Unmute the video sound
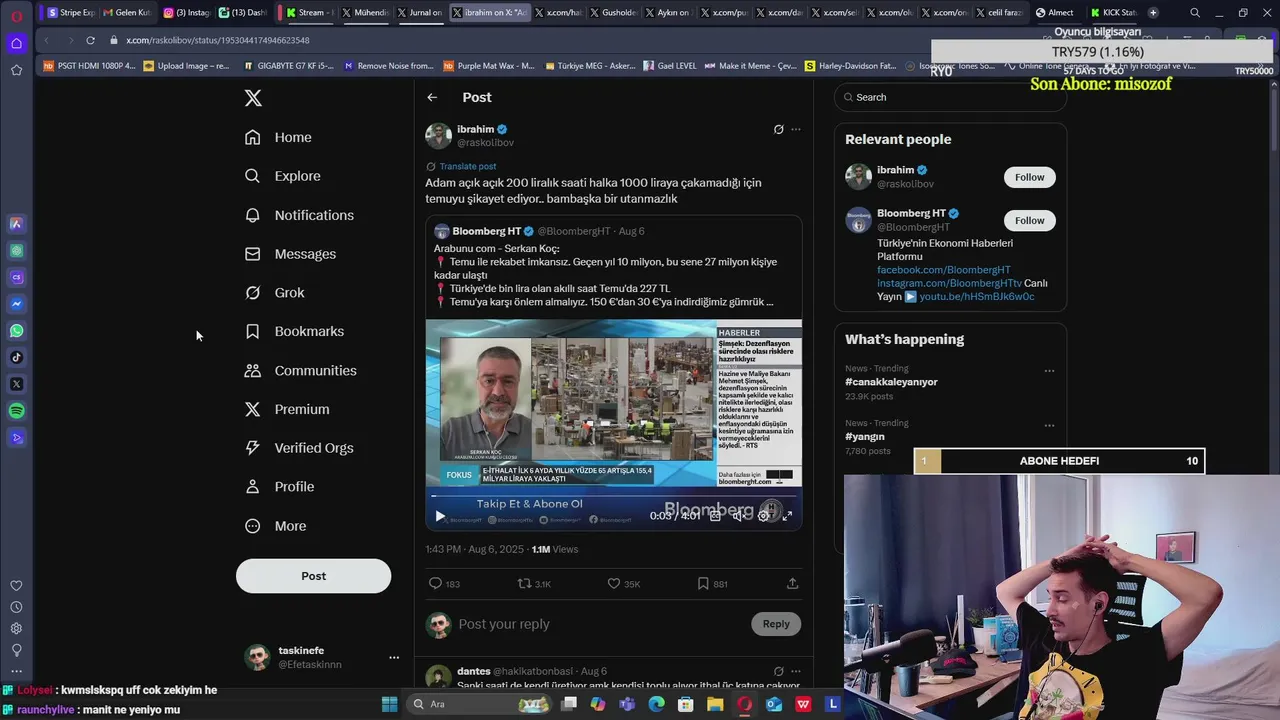This screenshot has width=1280, height=720. pyautogui.click(x=739, y=516)
